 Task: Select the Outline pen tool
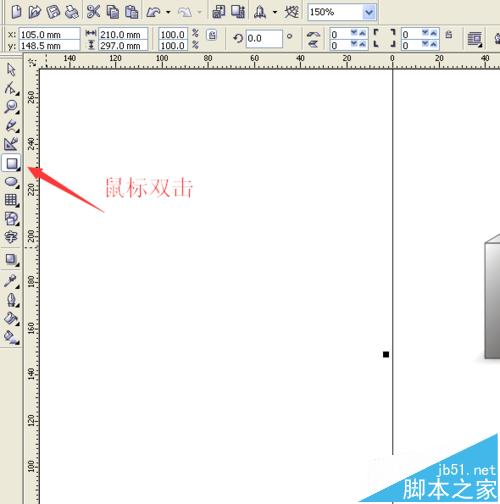click(x=12, y=300)
